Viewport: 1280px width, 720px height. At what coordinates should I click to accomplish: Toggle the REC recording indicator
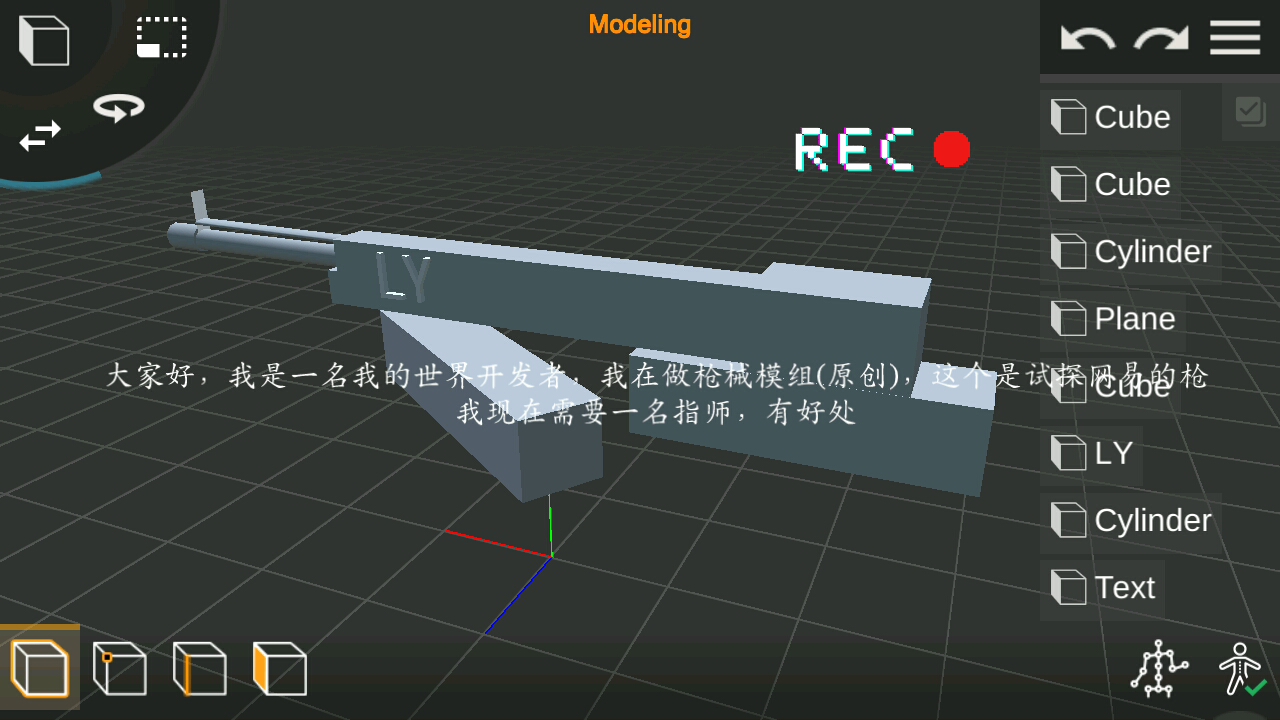coord(951,149)
